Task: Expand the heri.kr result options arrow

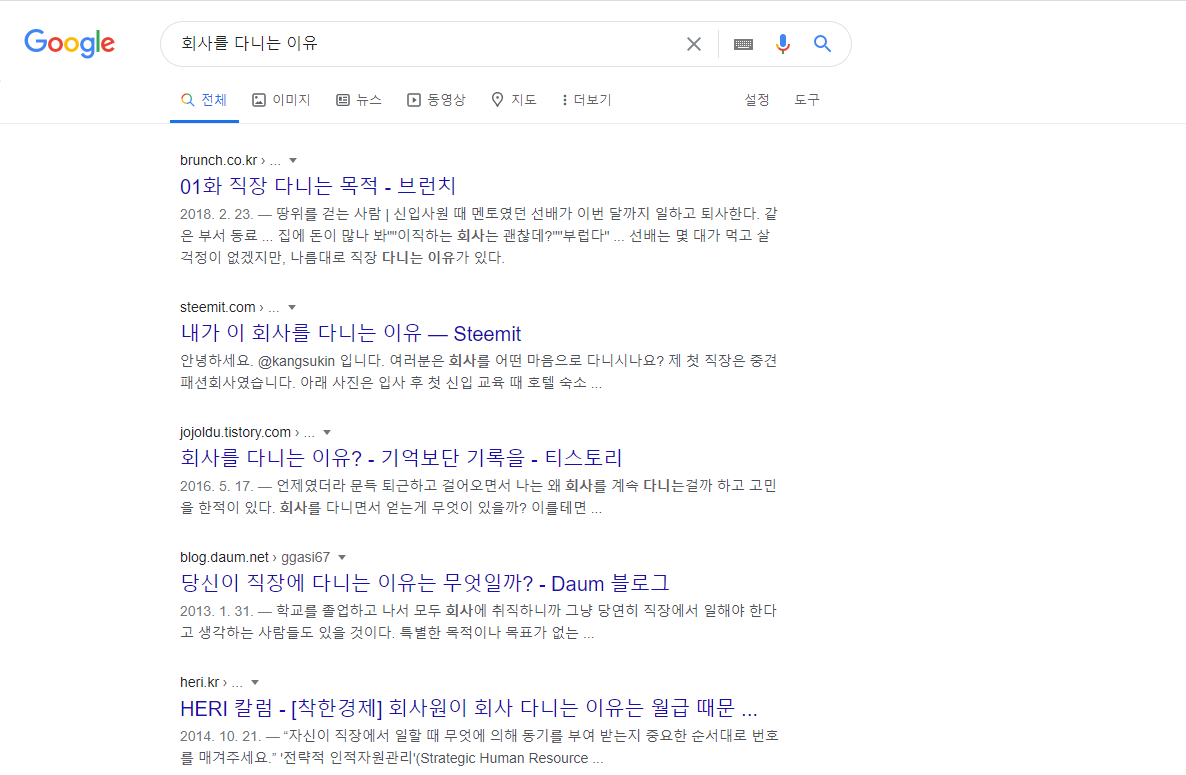Action: pyautogui.click(x=256, y=683)
